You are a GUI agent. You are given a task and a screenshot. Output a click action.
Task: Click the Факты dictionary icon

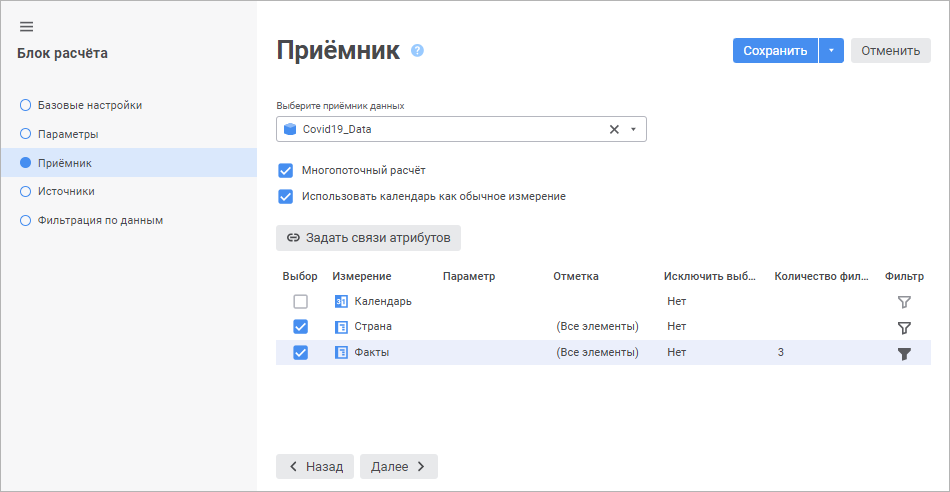click(x=342, y=353)
